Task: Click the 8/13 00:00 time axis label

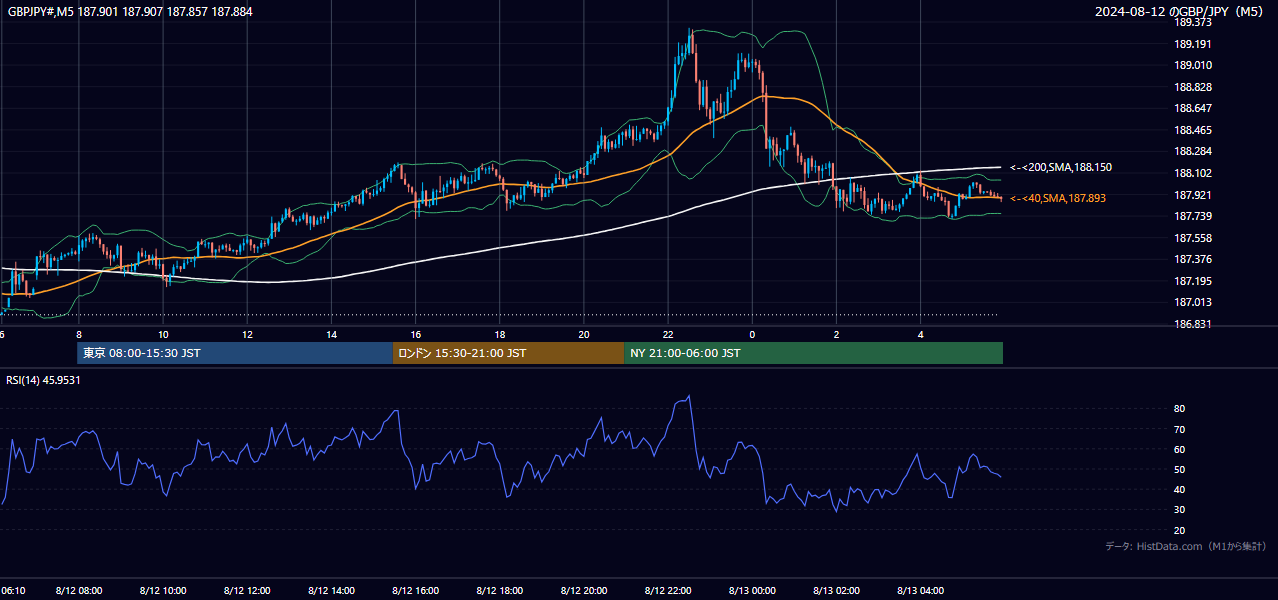Action: point(752,591)
